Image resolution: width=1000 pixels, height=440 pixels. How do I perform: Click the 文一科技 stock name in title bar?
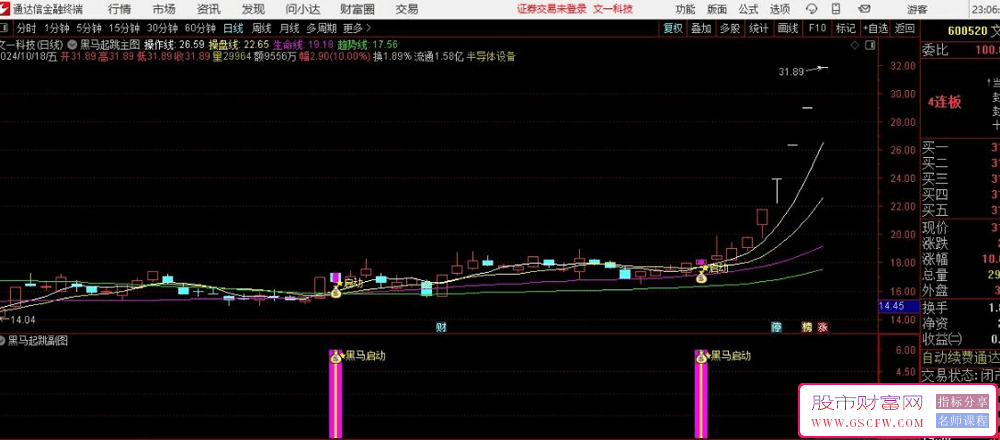[x=613, y=9]
